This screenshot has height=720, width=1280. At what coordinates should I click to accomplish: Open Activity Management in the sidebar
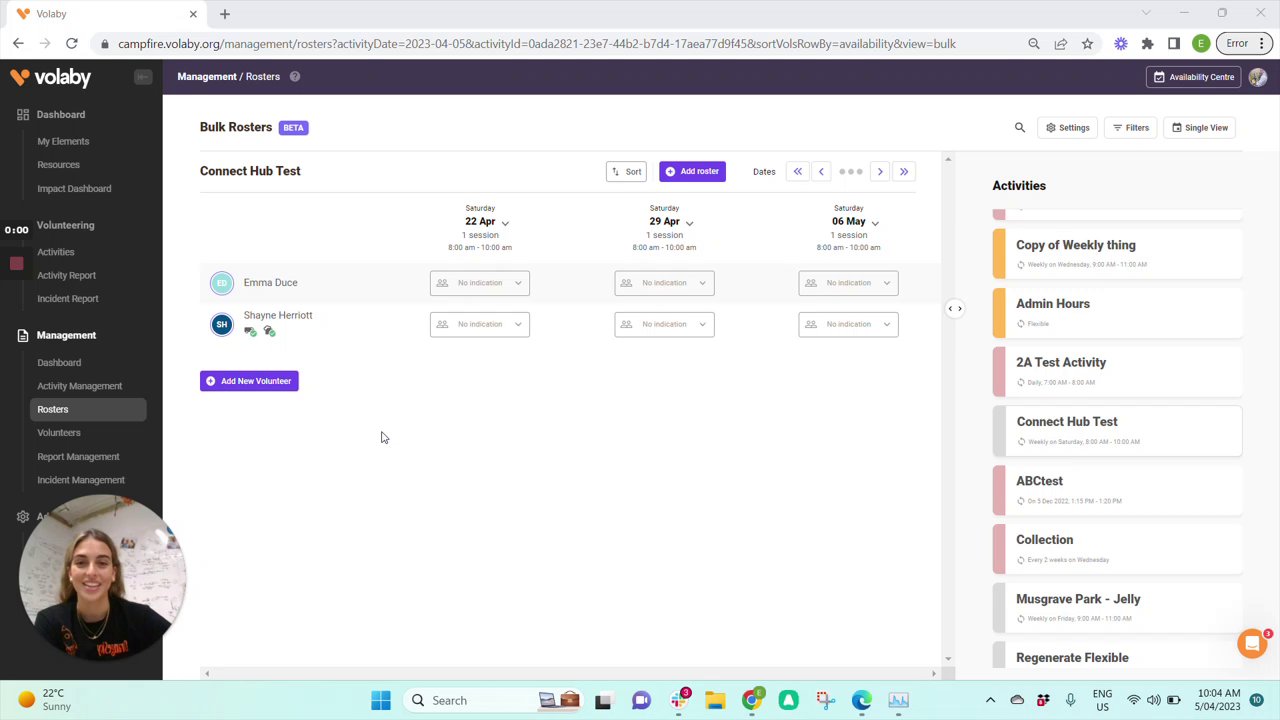click(79, 386)
